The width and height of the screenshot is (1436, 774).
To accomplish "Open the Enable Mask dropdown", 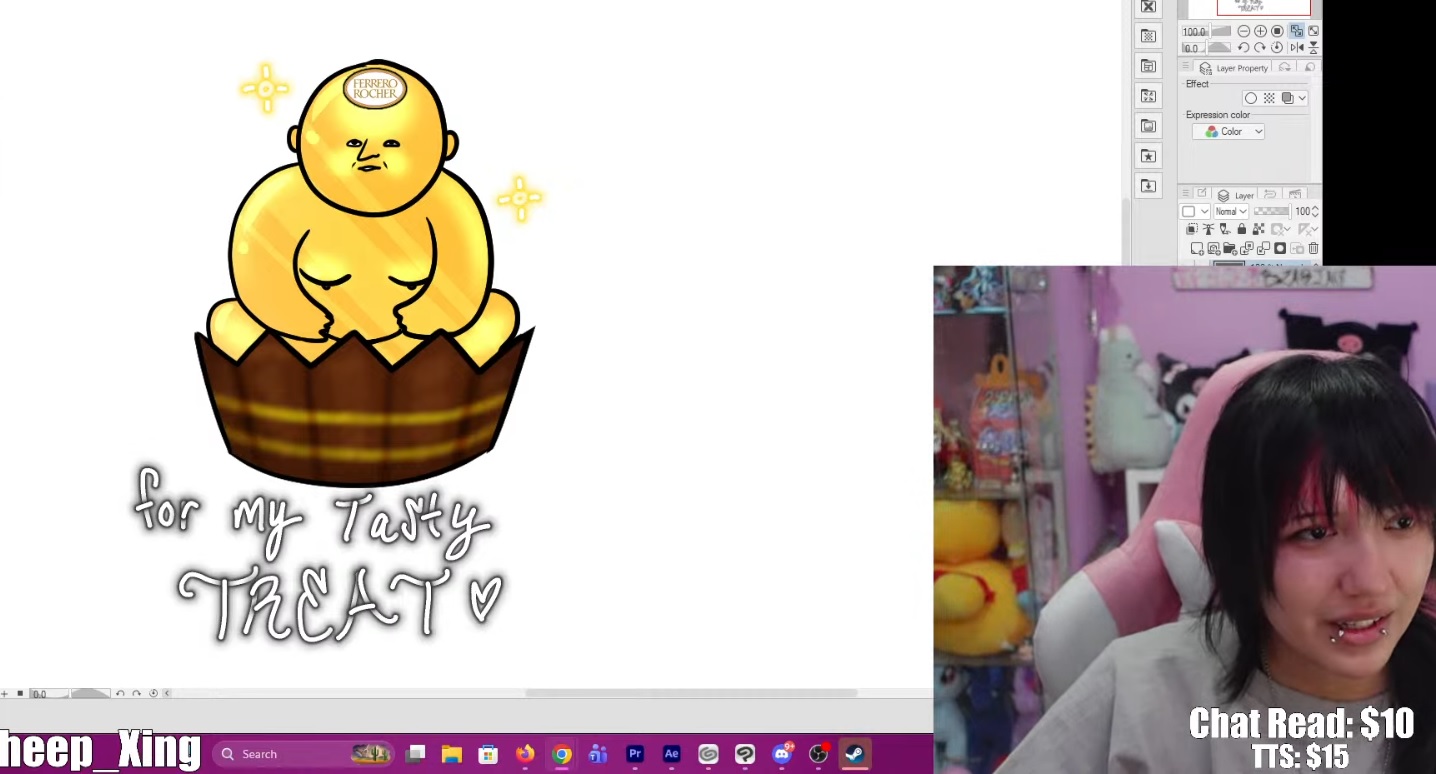I will coord(1282,230).
